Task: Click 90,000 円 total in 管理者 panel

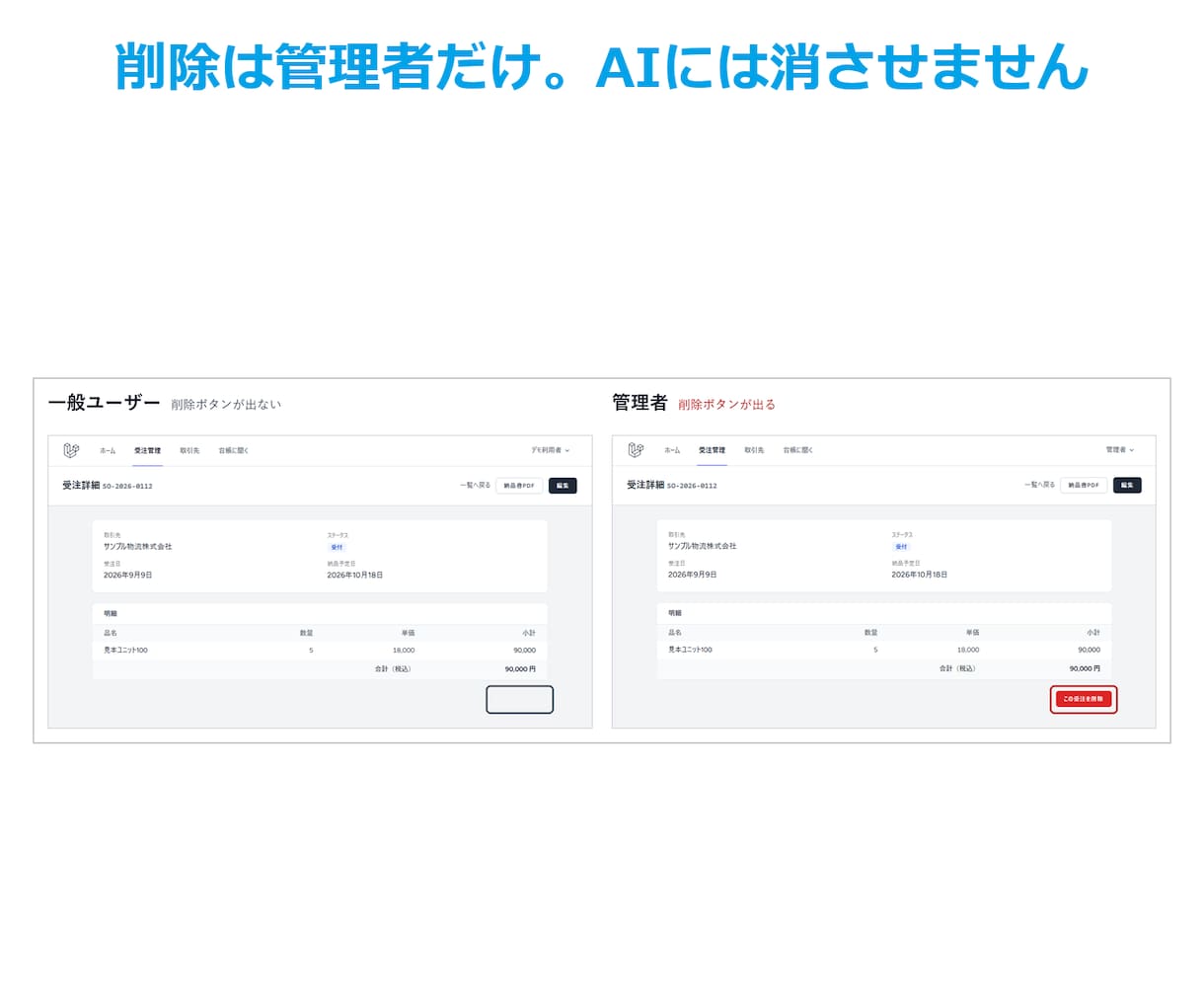Action: point(1085,668)
